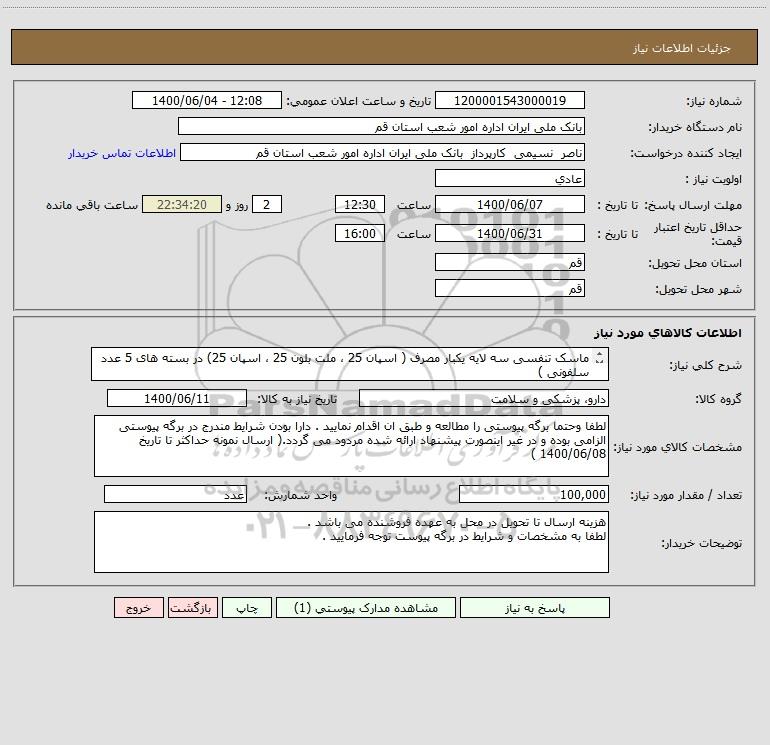Click label گروه کالا
The width and height of the screenshot is (770, 745).
coord(718,399)
